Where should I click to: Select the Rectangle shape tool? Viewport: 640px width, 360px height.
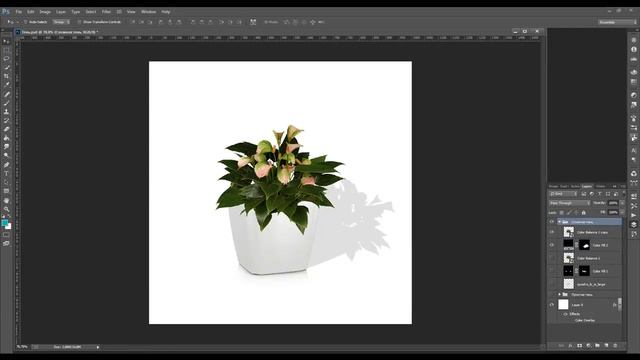click(x=6, y=191)
